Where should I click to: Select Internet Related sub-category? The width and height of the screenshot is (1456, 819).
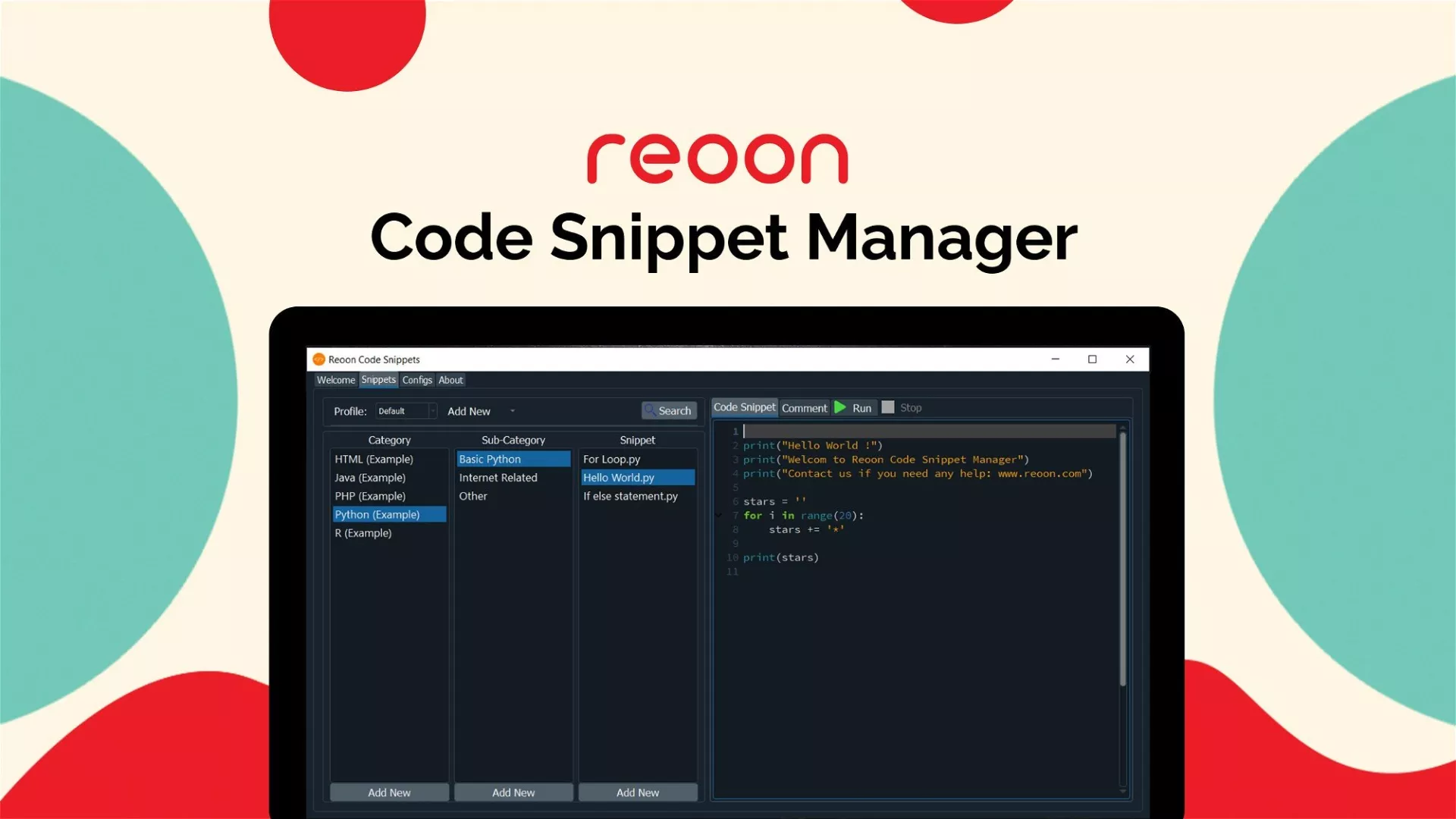[x=498, y=478]
